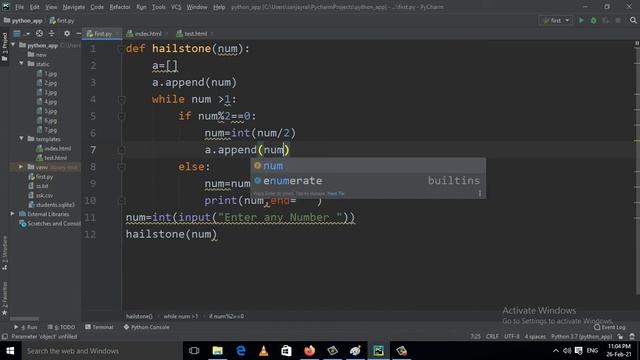
Task: Open the Navigate menu
Action: pyautogui.click(x=73, y=7)
